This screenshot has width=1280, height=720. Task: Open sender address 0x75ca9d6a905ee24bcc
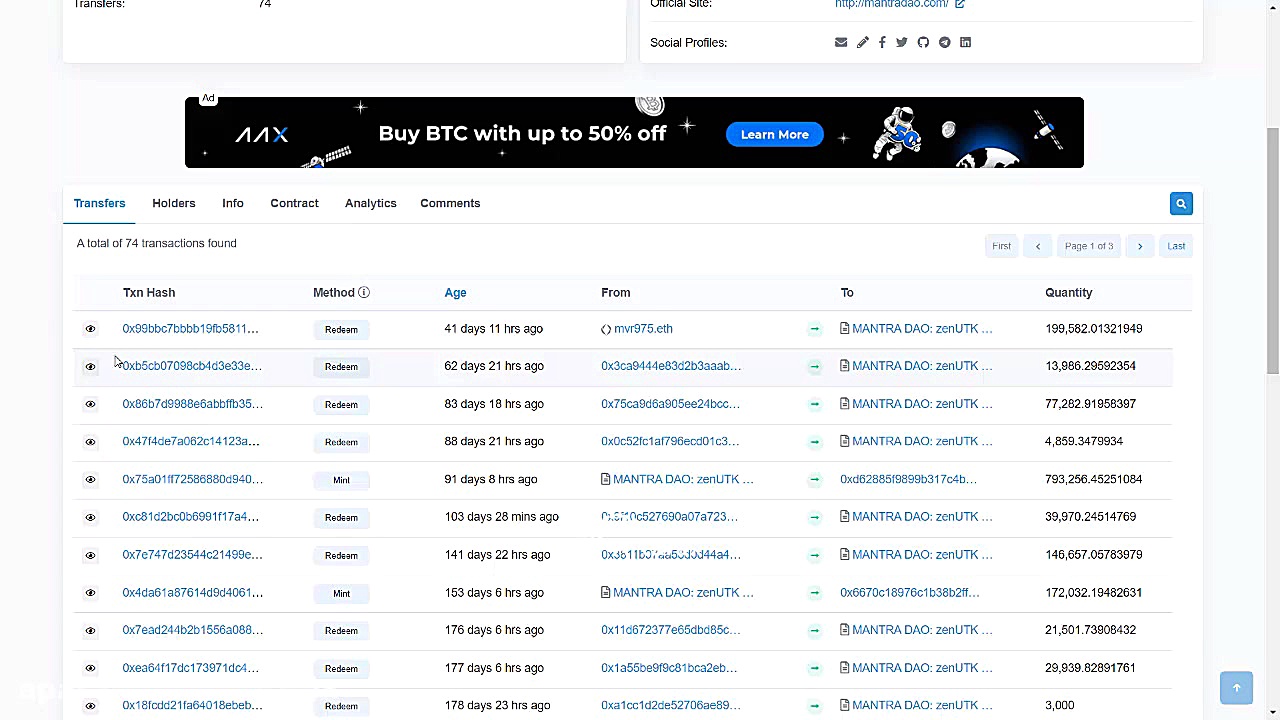[670, 404]
